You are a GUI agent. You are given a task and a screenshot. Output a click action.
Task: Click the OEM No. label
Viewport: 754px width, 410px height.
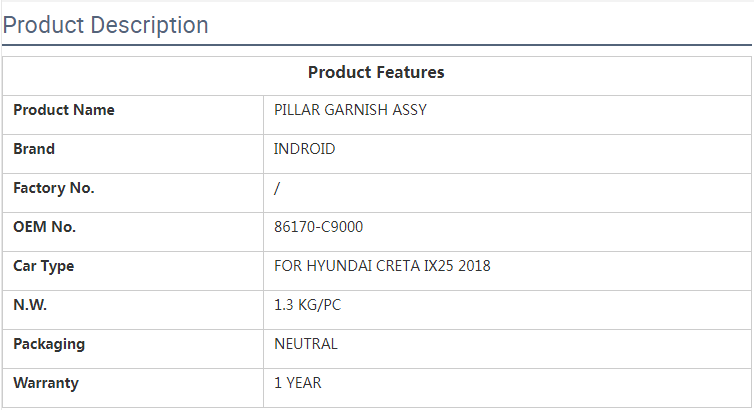44,227
